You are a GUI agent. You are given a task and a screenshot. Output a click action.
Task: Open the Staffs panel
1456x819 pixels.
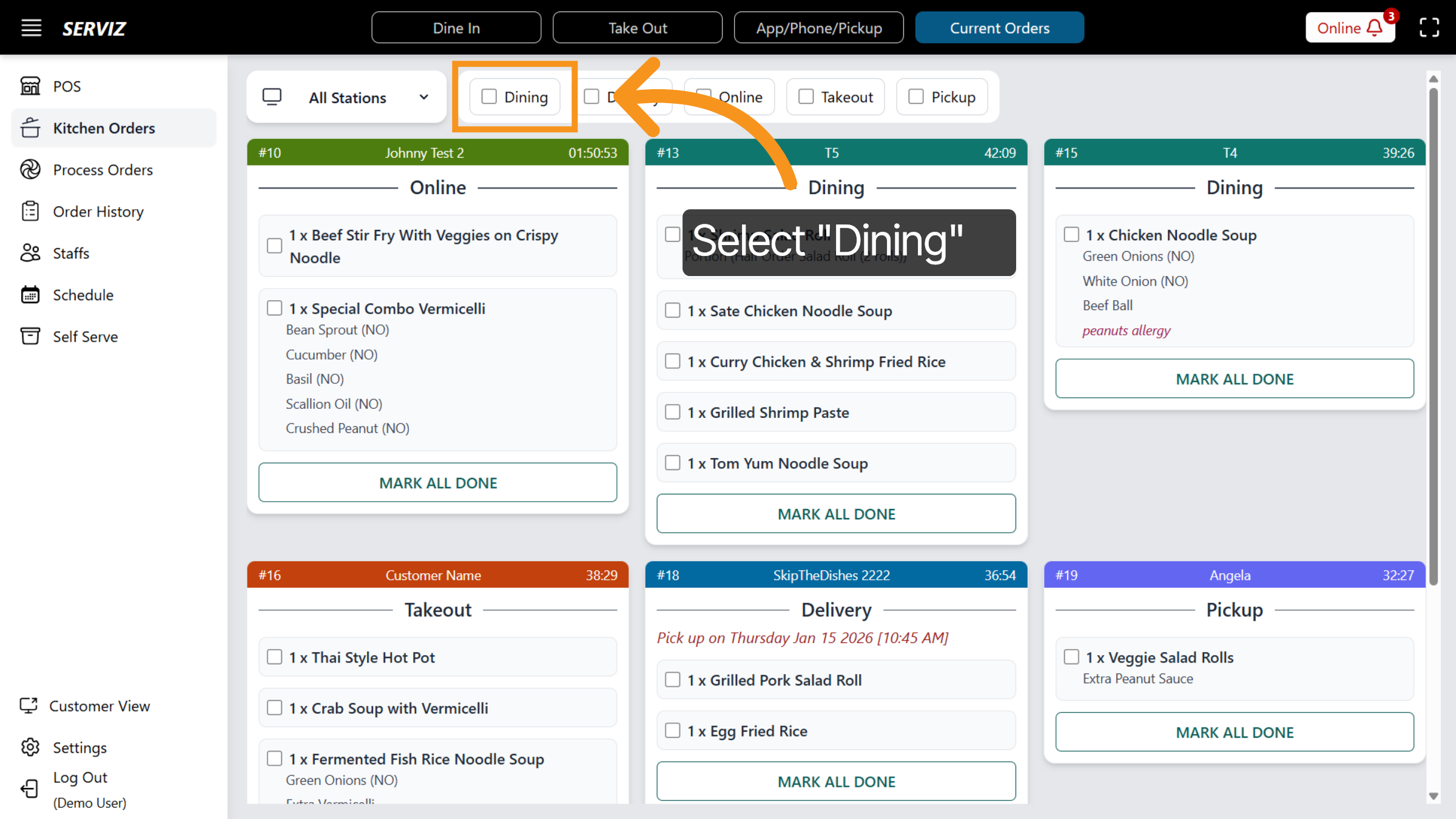(70, 253)
